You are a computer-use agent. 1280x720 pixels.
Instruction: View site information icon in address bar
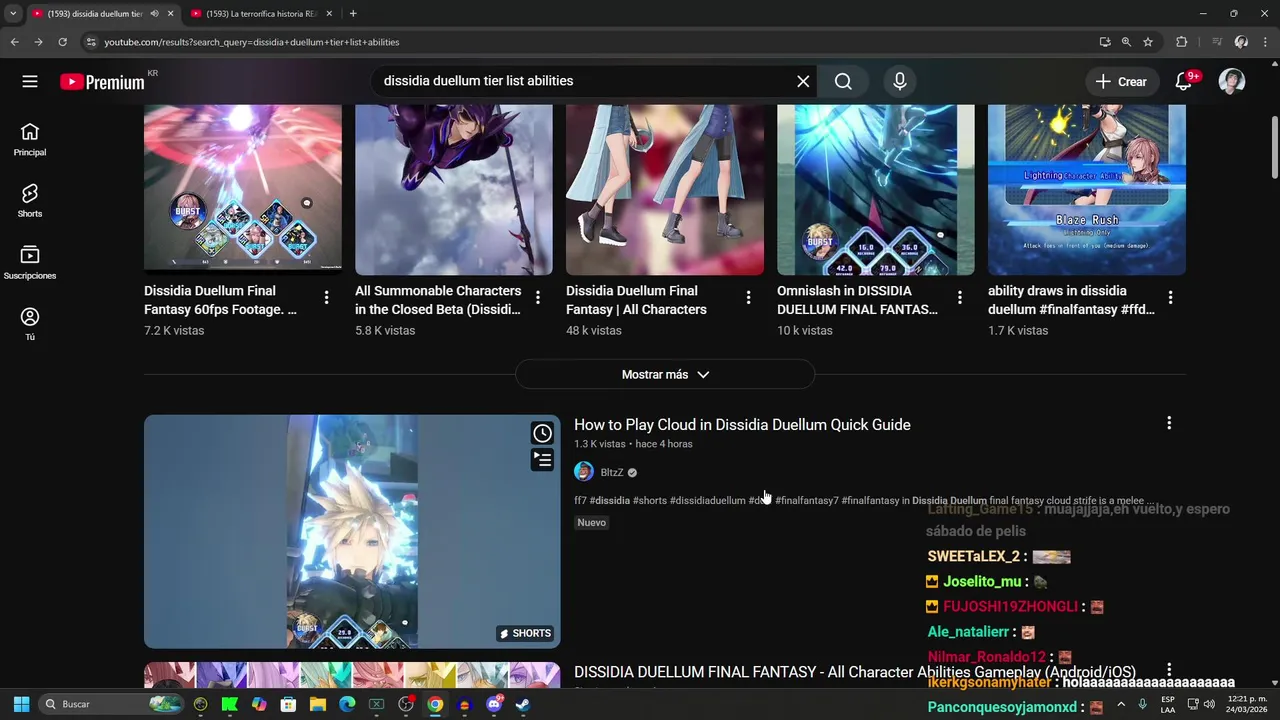91,42
